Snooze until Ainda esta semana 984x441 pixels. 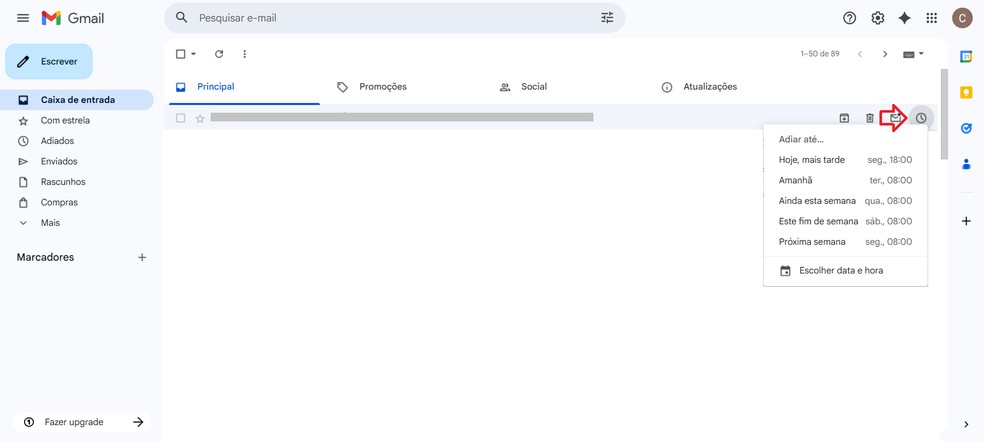tap(845, 201)
